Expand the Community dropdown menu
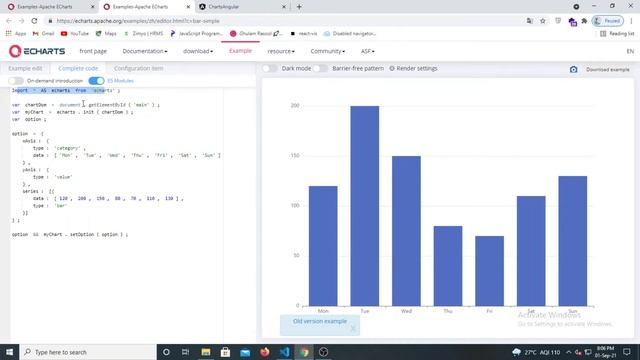Screen dimensions: 640x360 (328, 51)
